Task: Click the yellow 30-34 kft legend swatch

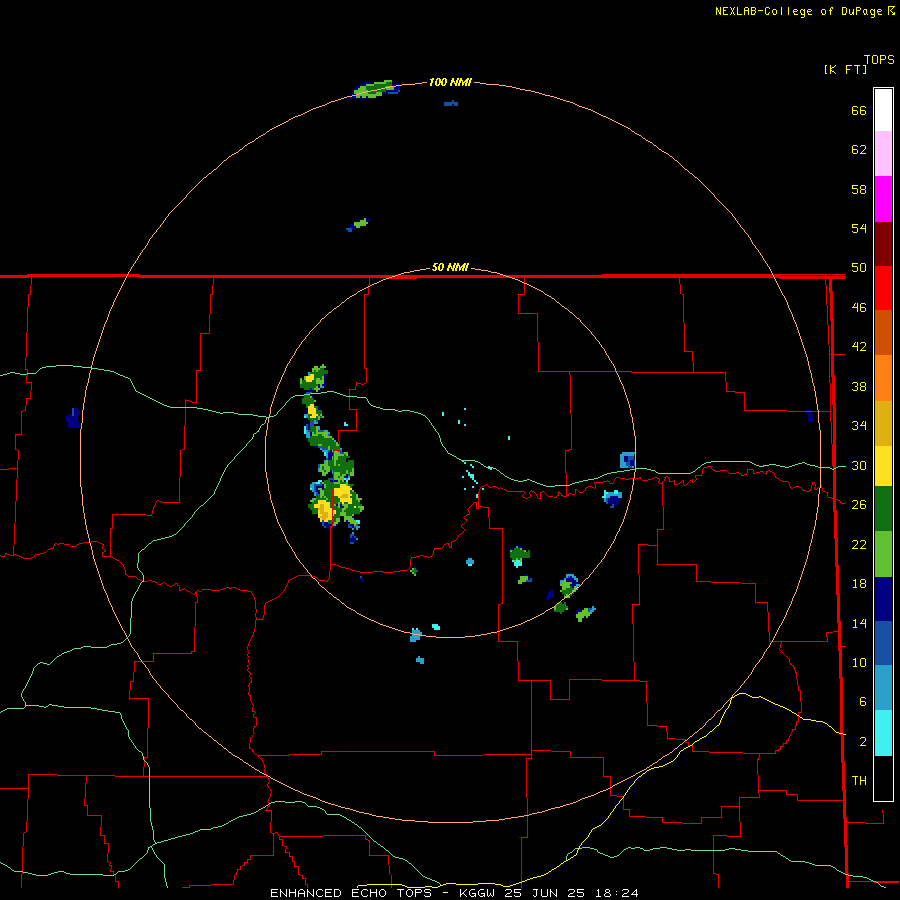Action: pos(883,466)
